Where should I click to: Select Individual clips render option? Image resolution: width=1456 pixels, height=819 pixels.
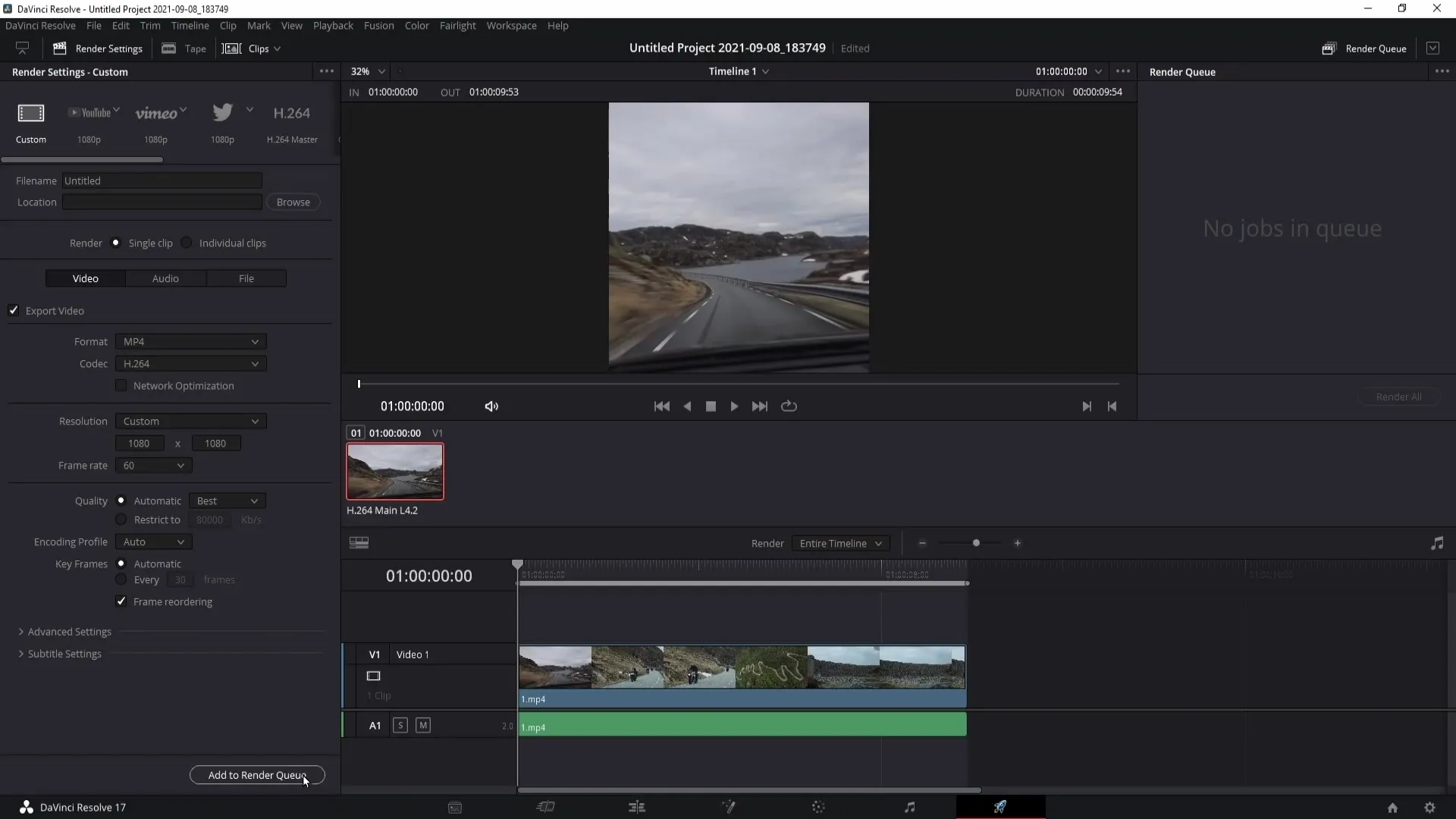click(186, 243)
